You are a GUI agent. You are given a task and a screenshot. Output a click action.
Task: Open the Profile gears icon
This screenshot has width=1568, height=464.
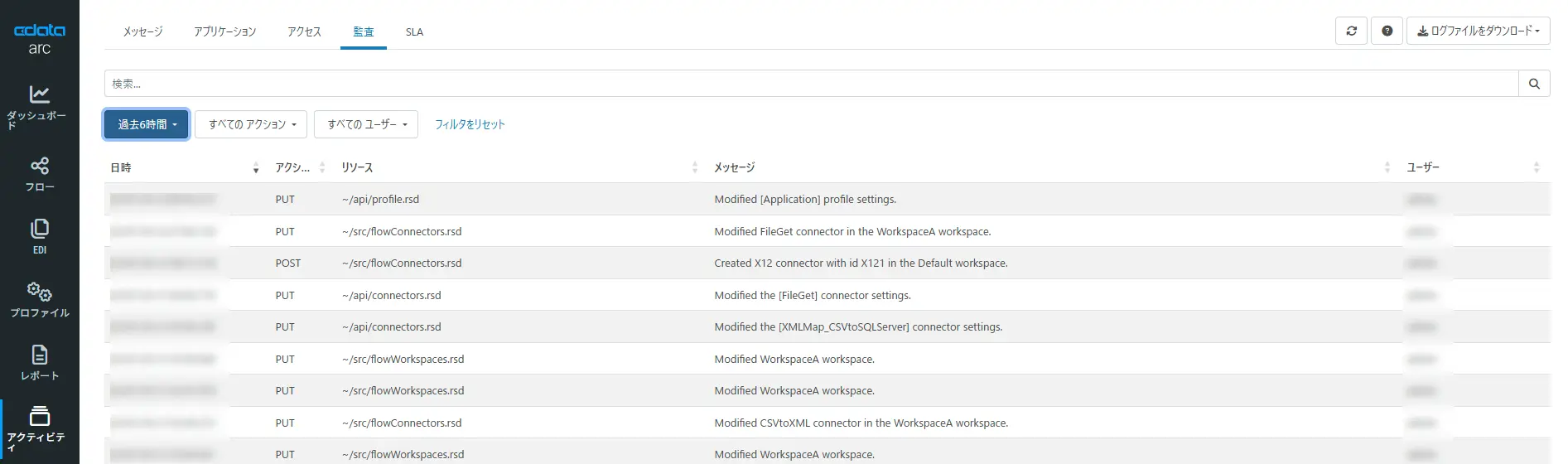[39, 292]
